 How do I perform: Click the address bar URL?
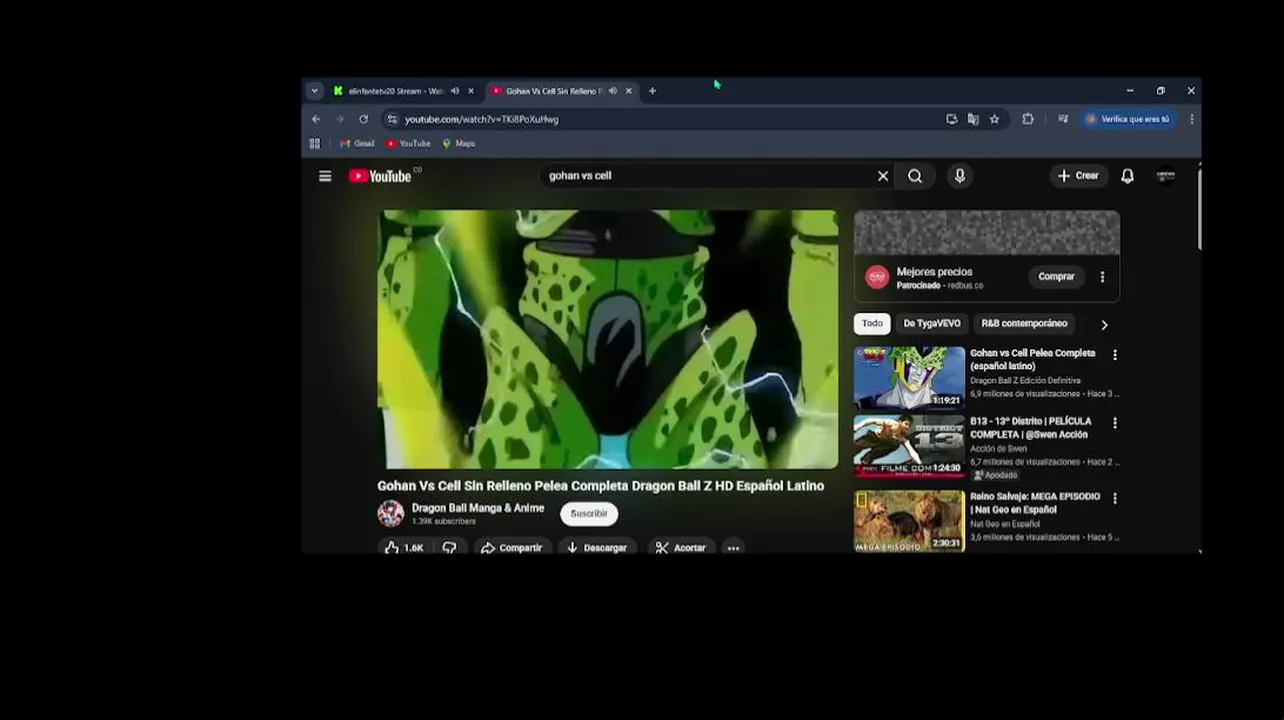click(482, 119)
